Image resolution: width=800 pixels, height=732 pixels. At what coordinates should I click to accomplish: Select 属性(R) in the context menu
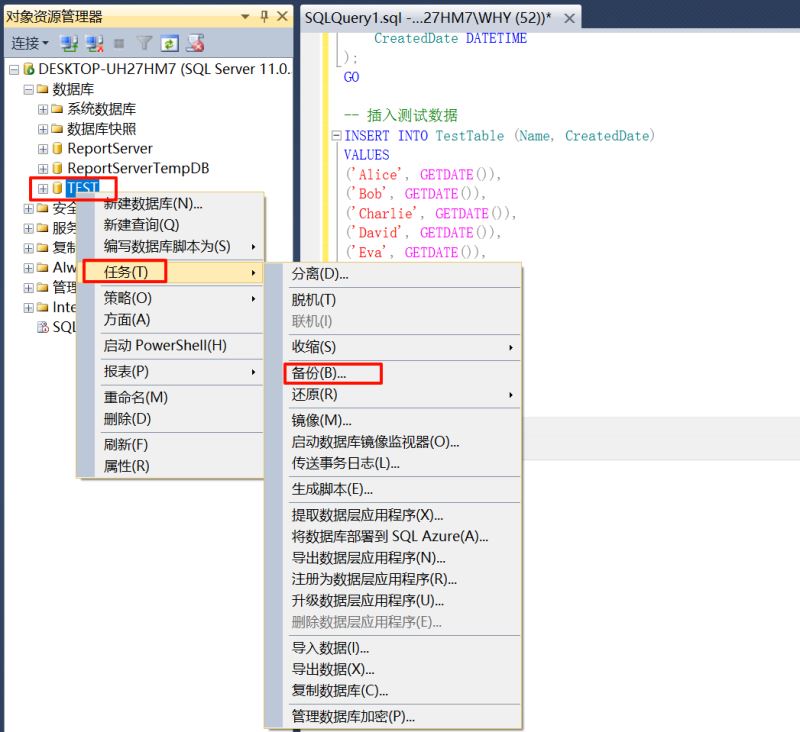point(126,466)
